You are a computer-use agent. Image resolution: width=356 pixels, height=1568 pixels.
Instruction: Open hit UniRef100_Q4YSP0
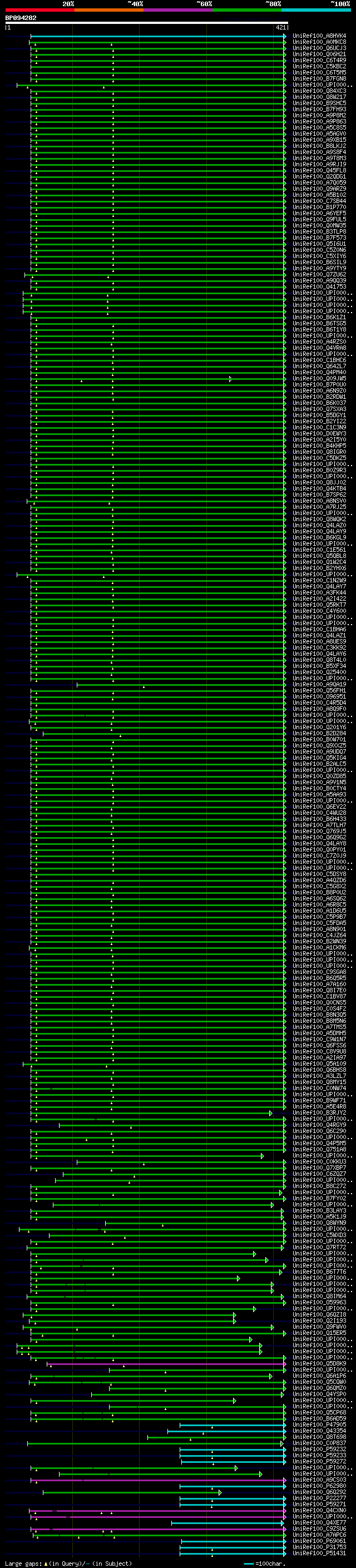click(319, 1394)
